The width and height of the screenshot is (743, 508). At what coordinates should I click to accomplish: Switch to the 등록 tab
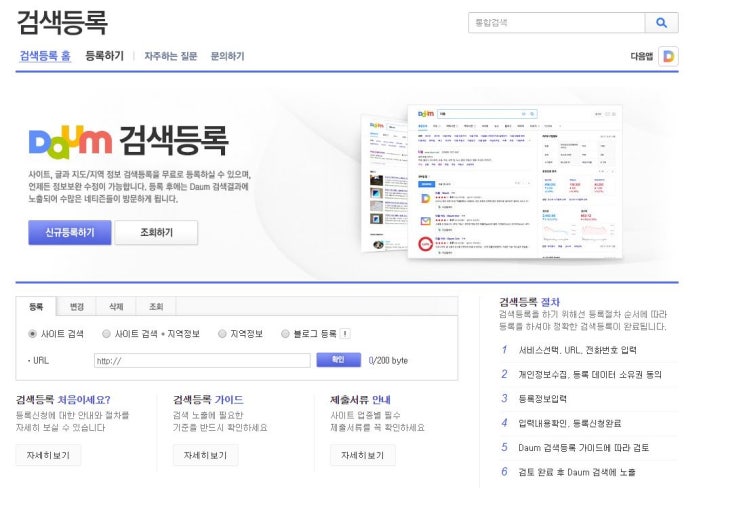36,307
